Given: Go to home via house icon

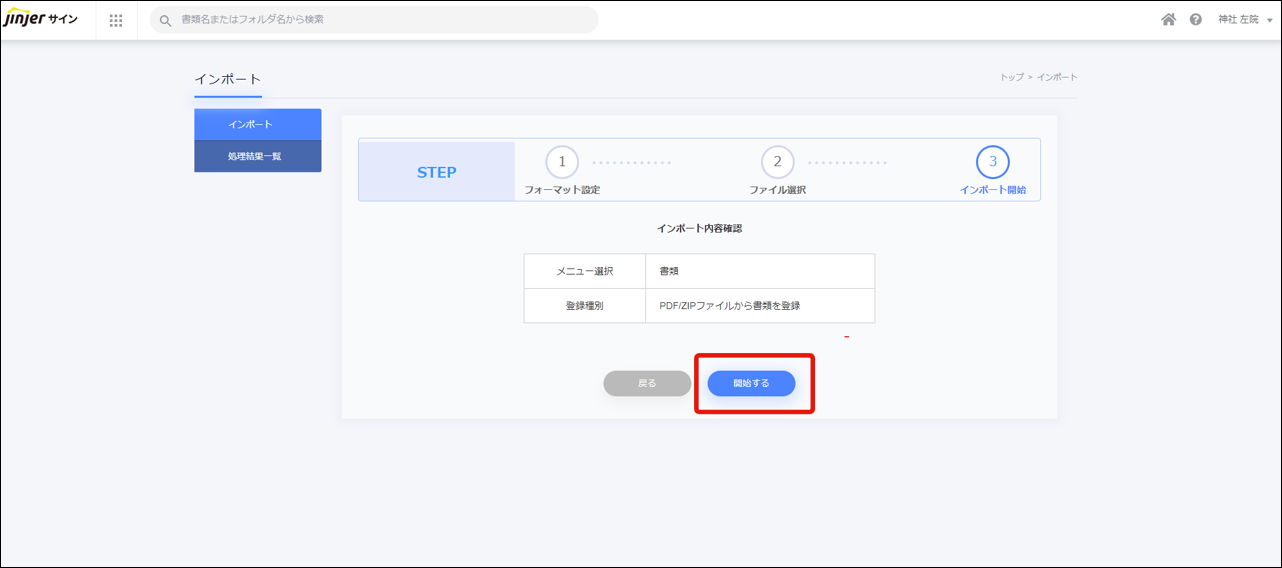Looking at the screenshot, I should tap(1168, 20).
